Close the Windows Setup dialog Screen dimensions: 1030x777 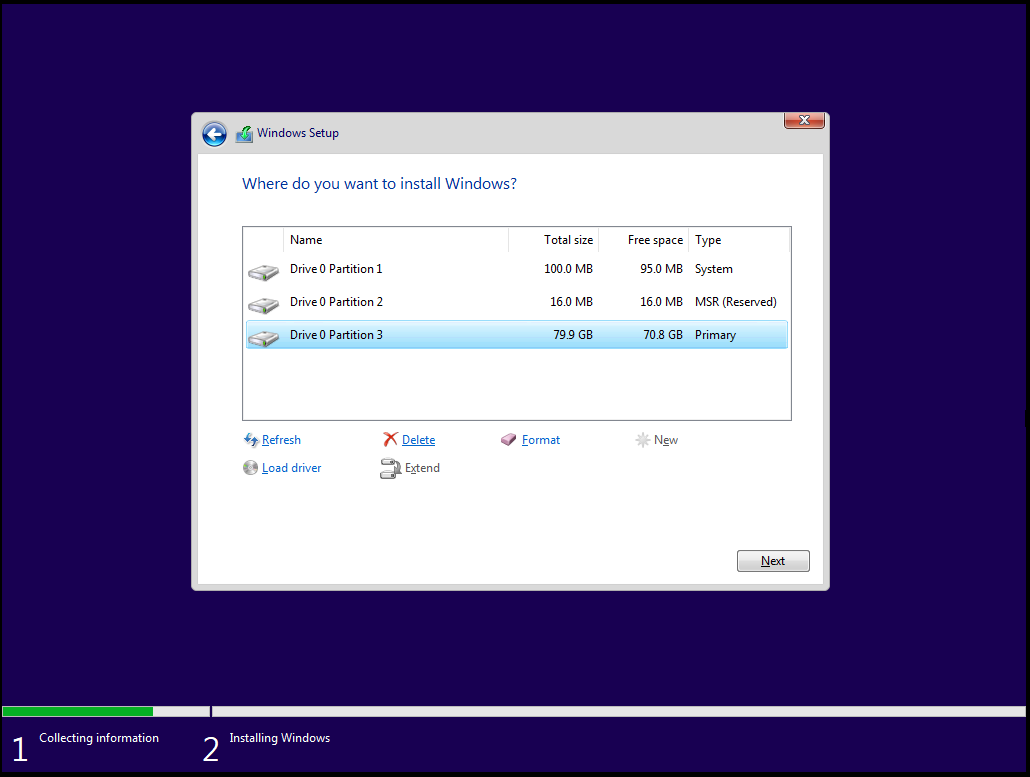click(804, 120)
